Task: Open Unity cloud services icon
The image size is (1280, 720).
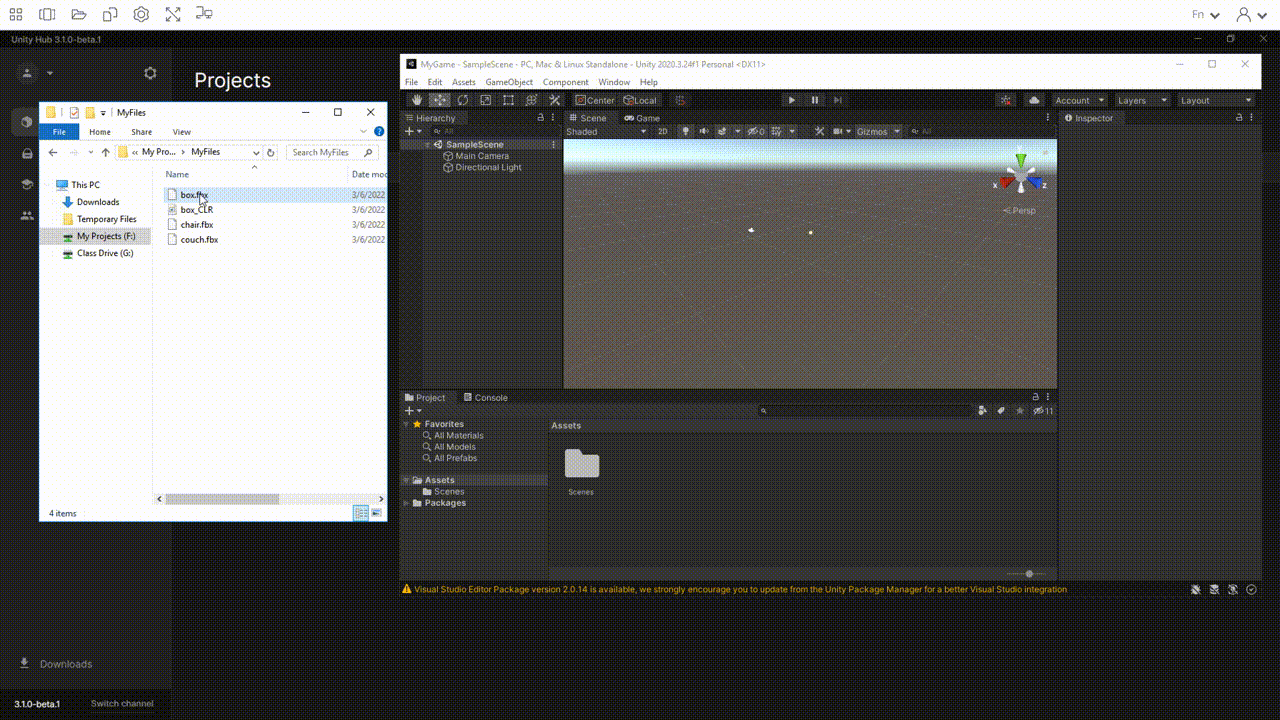Action: click(1034, 100)
